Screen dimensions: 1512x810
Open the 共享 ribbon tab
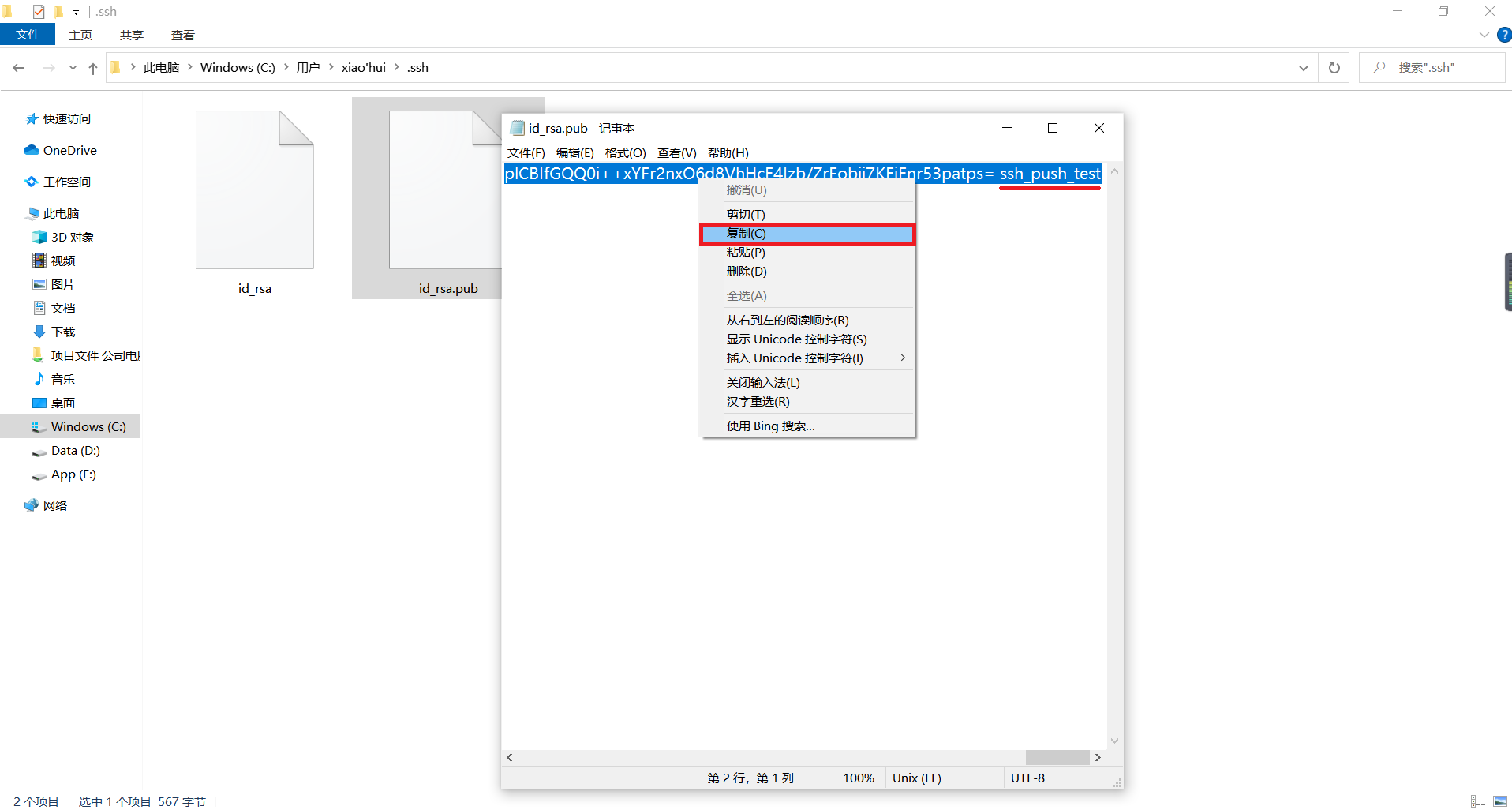coord(132,35)
